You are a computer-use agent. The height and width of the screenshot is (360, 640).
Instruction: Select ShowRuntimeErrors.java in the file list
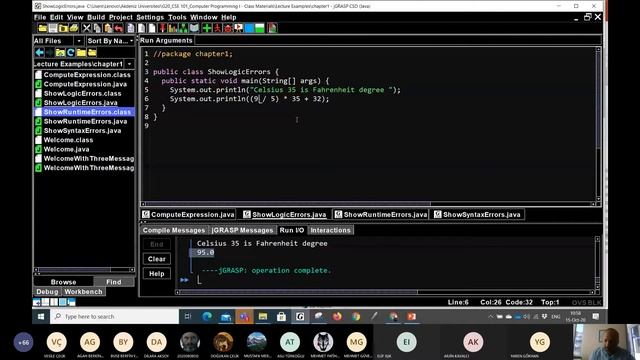[x=84, y=121]
